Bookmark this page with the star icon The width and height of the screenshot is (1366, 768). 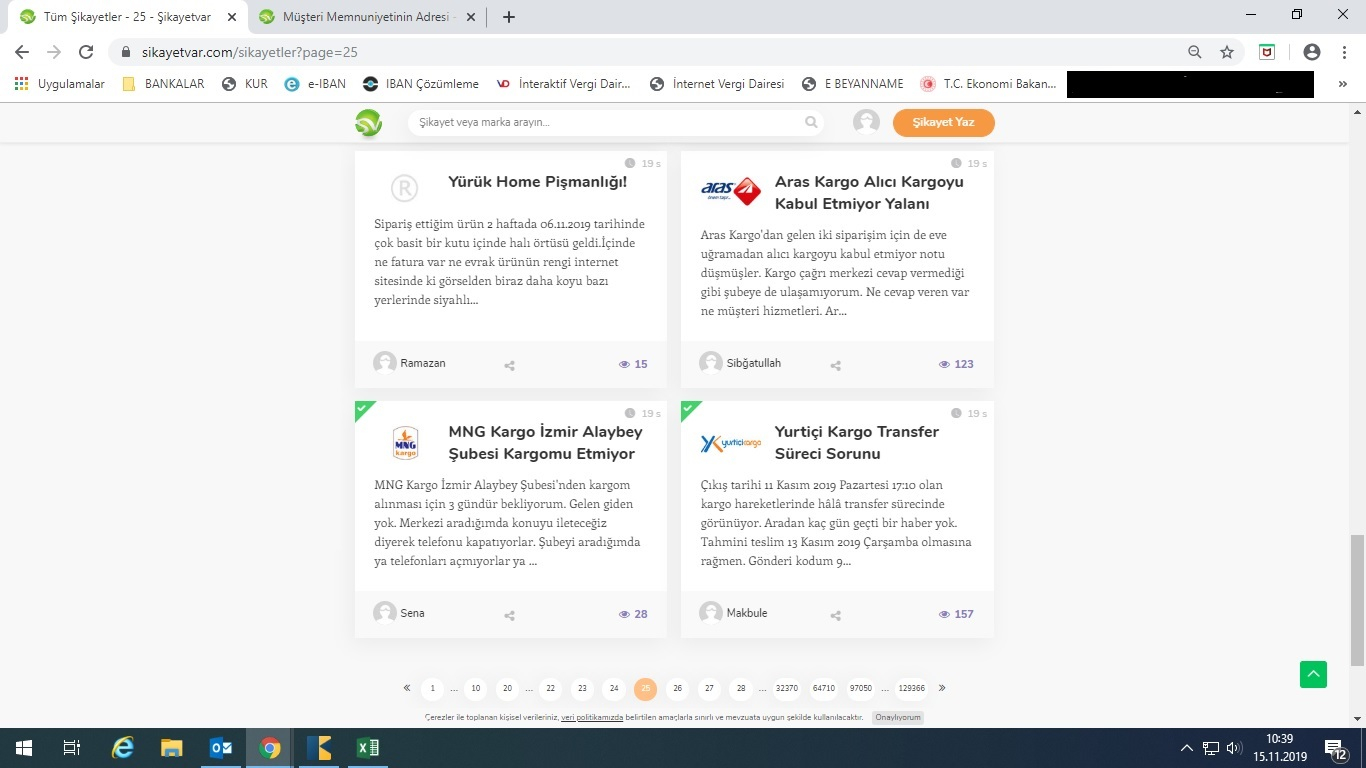point(1227,52)
